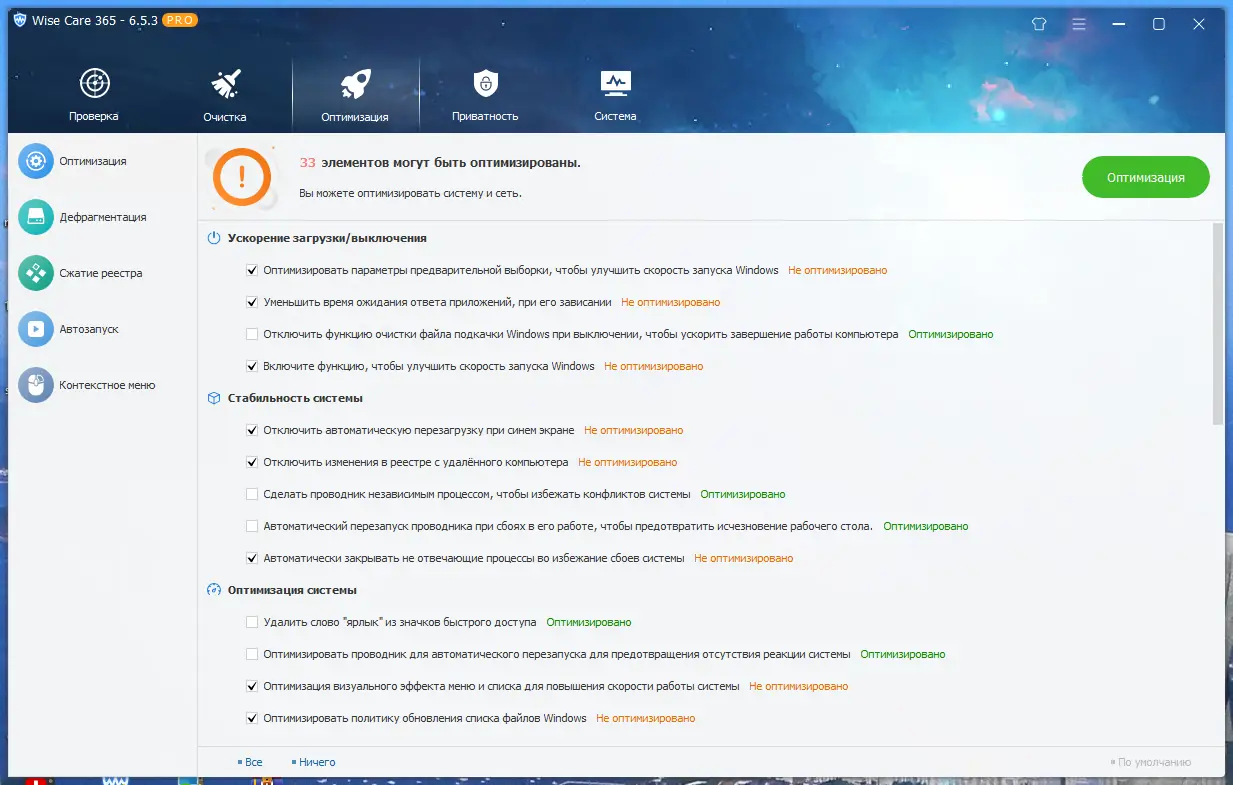Open the Приватность lock shield icon

485,83
